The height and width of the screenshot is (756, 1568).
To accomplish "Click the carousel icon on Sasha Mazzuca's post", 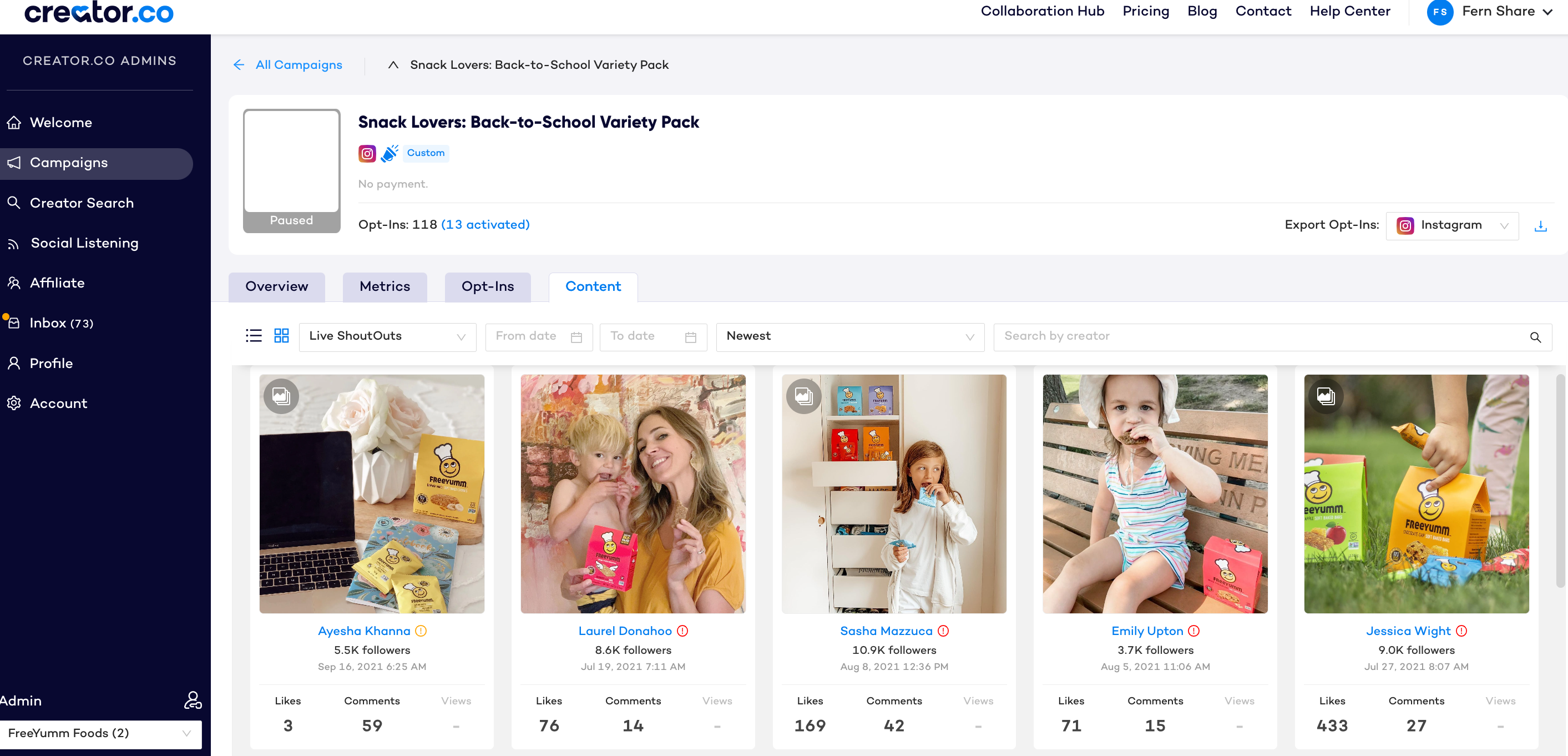I will pos(805,396).
